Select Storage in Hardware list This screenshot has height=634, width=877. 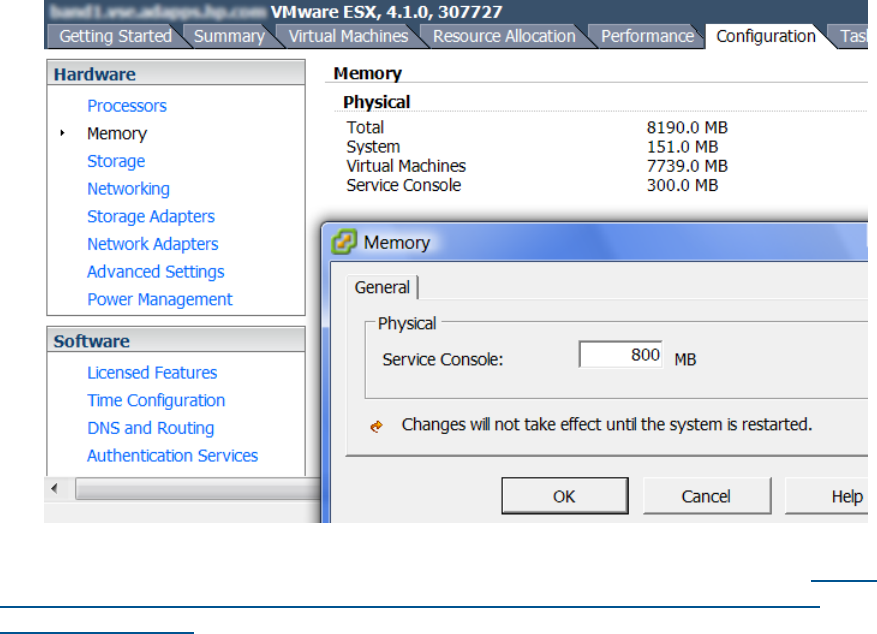coord(116,161)
